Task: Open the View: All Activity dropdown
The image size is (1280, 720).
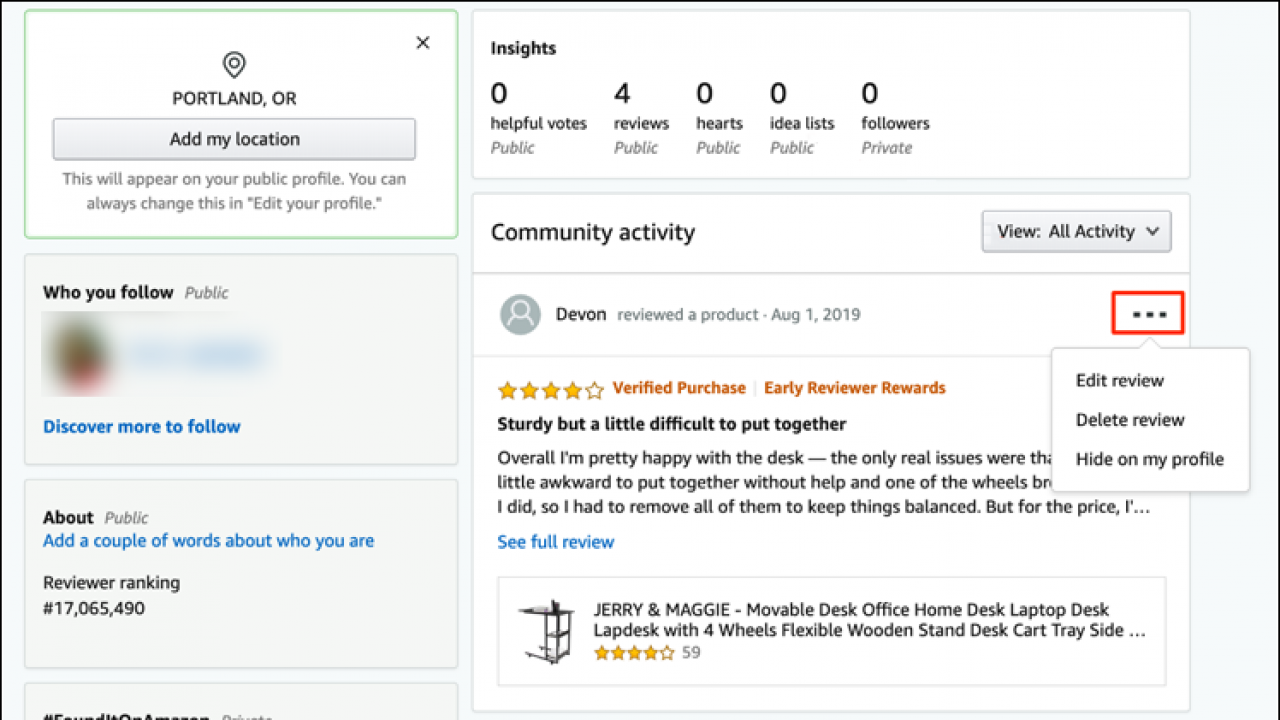Action: (1076, 231)
